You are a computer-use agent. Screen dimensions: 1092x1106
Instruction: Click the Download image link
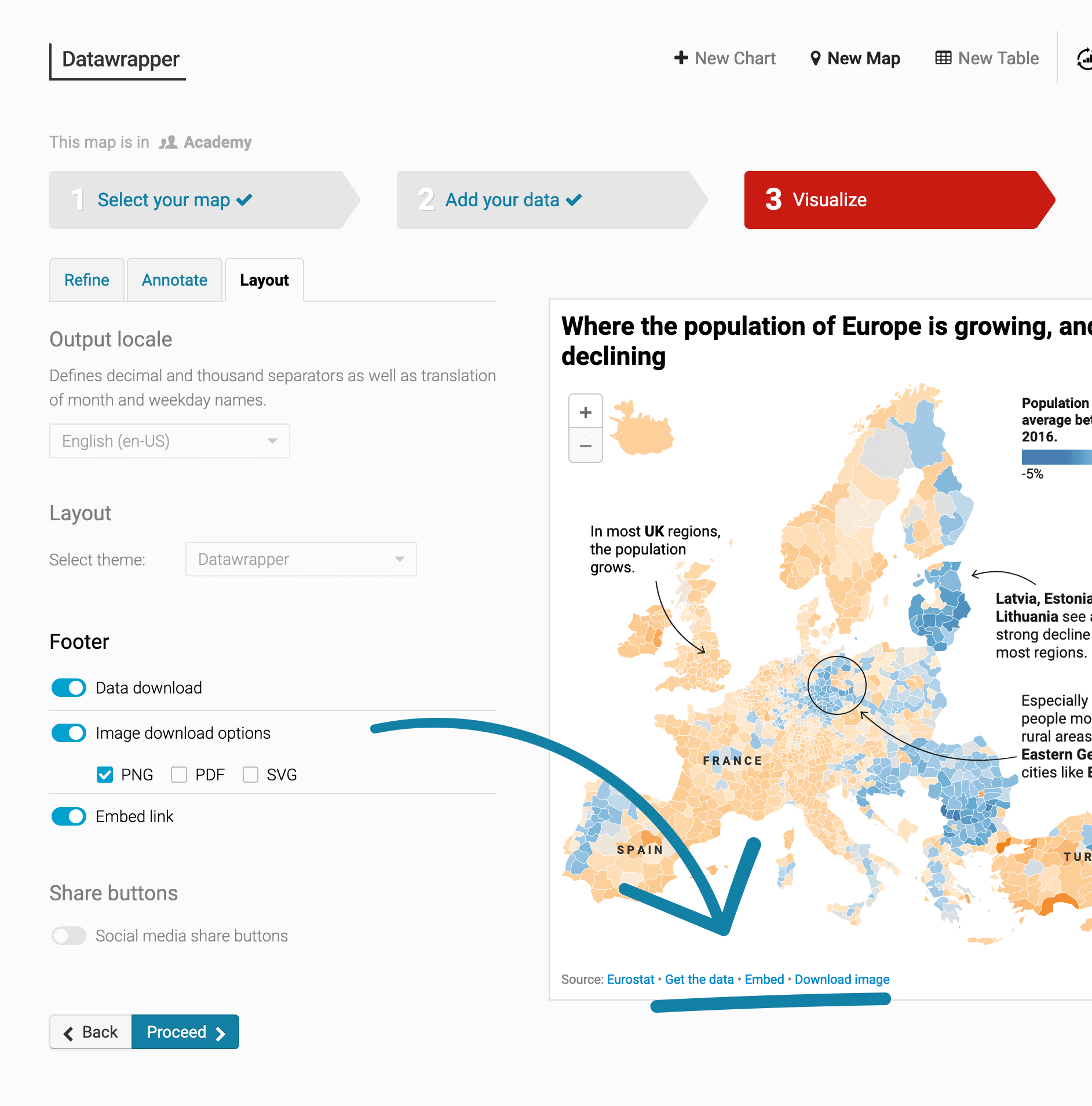point(842,979)
